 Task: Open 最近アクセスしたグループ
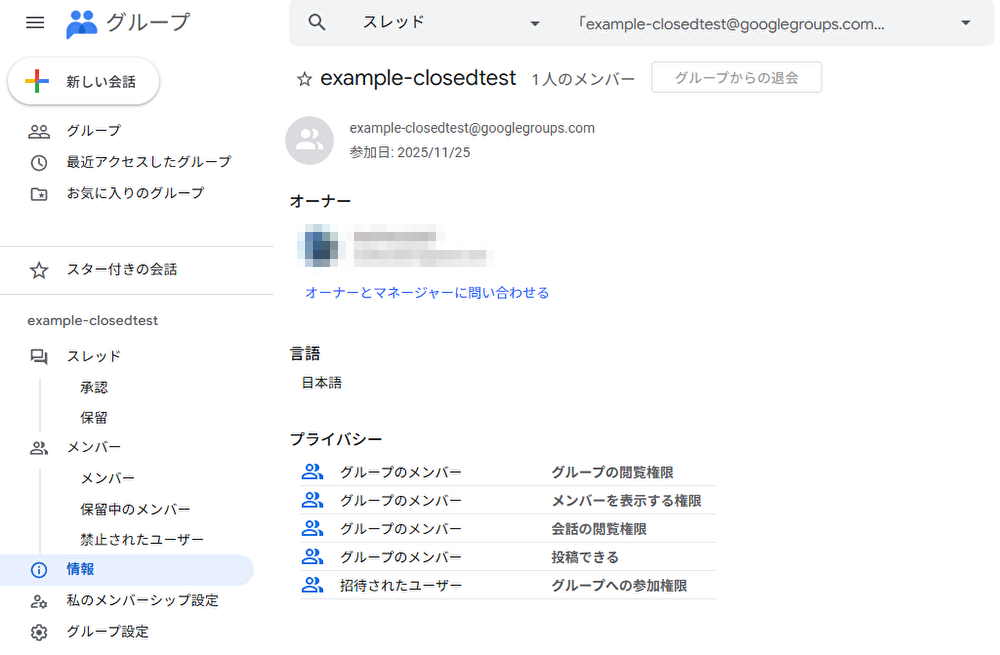pyautogui.click(x=149, y=162)
